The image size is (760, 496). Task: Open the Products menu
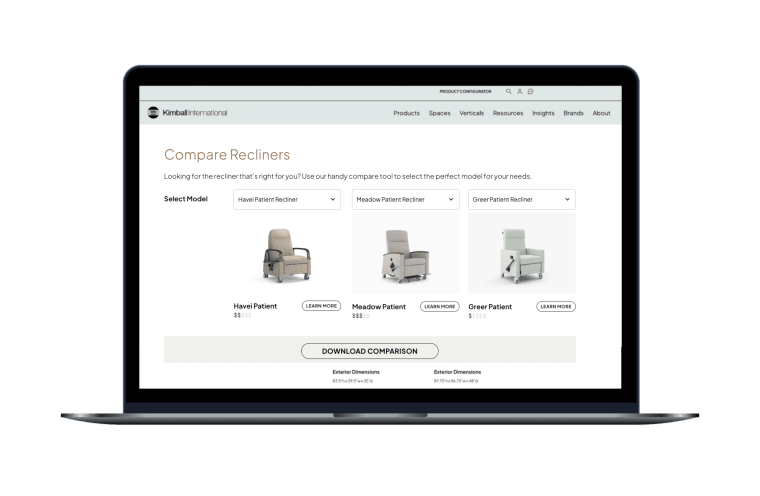[407, 113]
